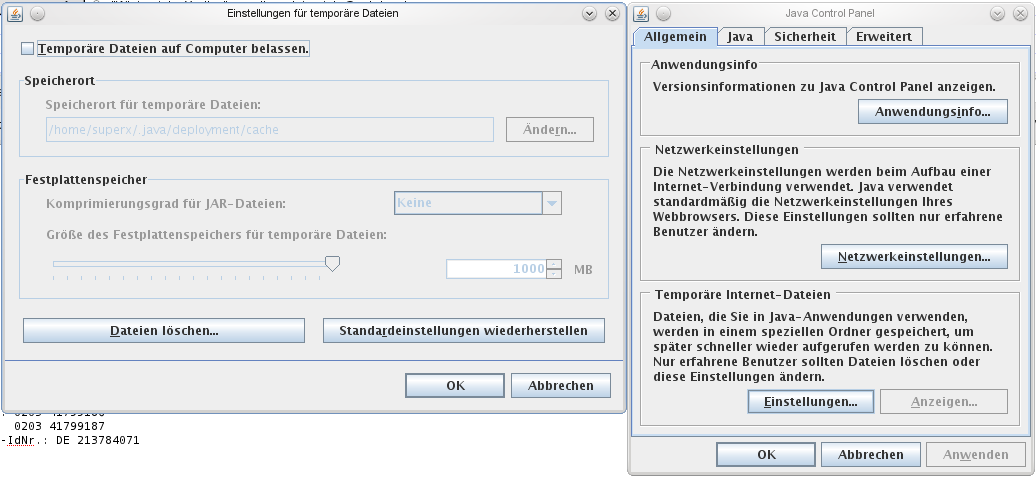Viewport: 1036px width, 479px height.
Task: Click the cache path field /home/superx/.java/deployment/cache
Action: click(270, 129)
